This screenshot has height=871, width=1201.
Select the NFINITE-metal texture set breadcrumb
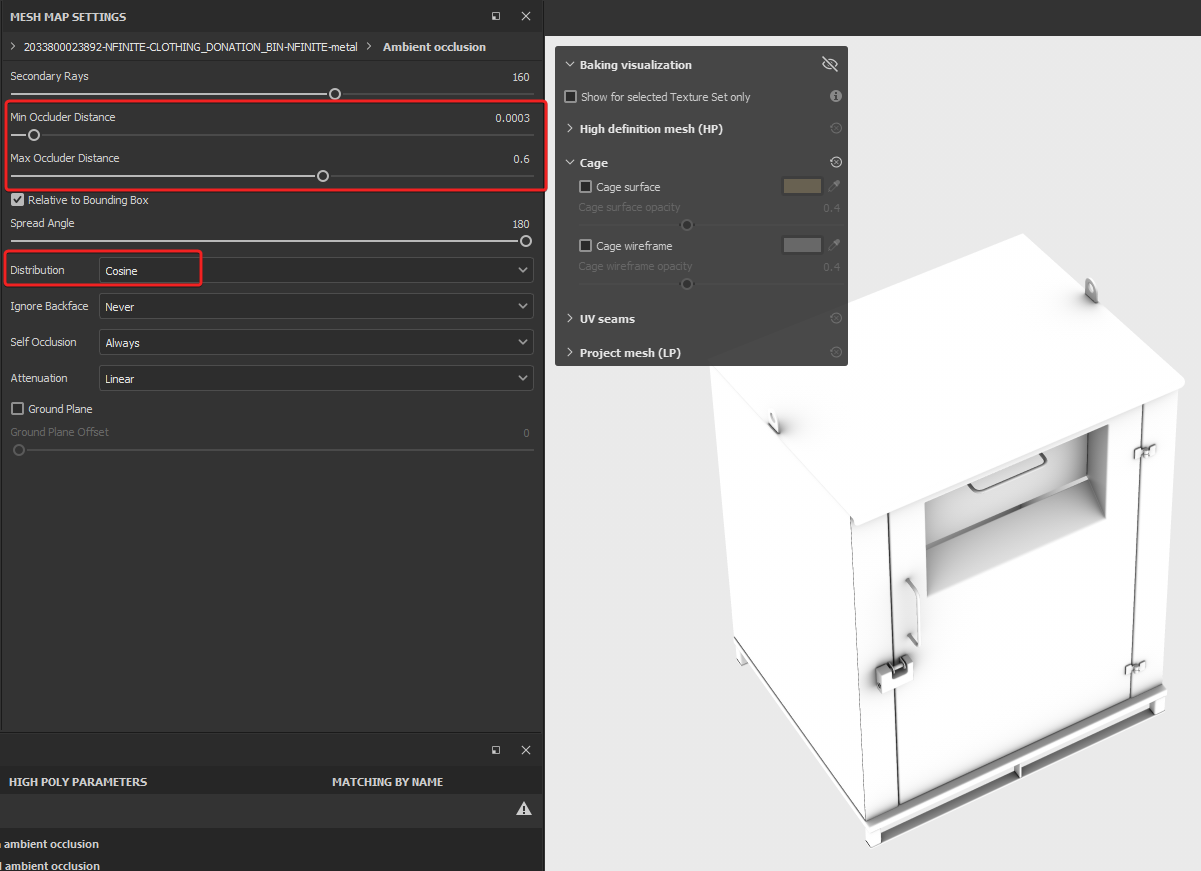pos(190,47)
